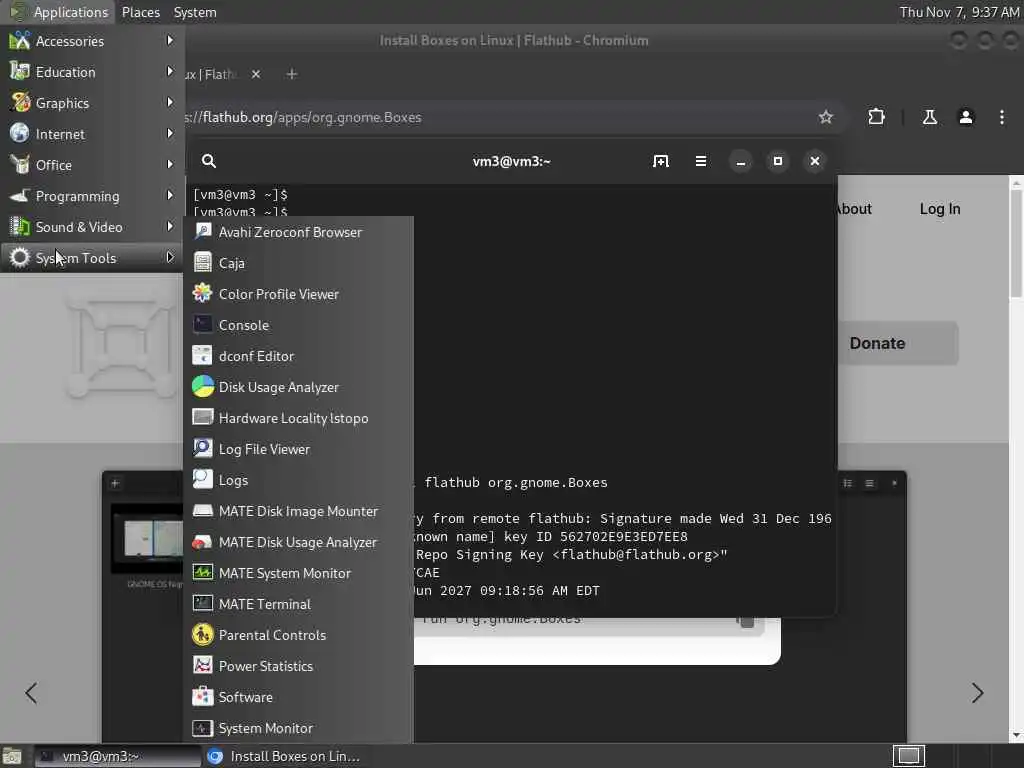
Task: Open Log File Viewer
Action: click(x=298, y=449)
